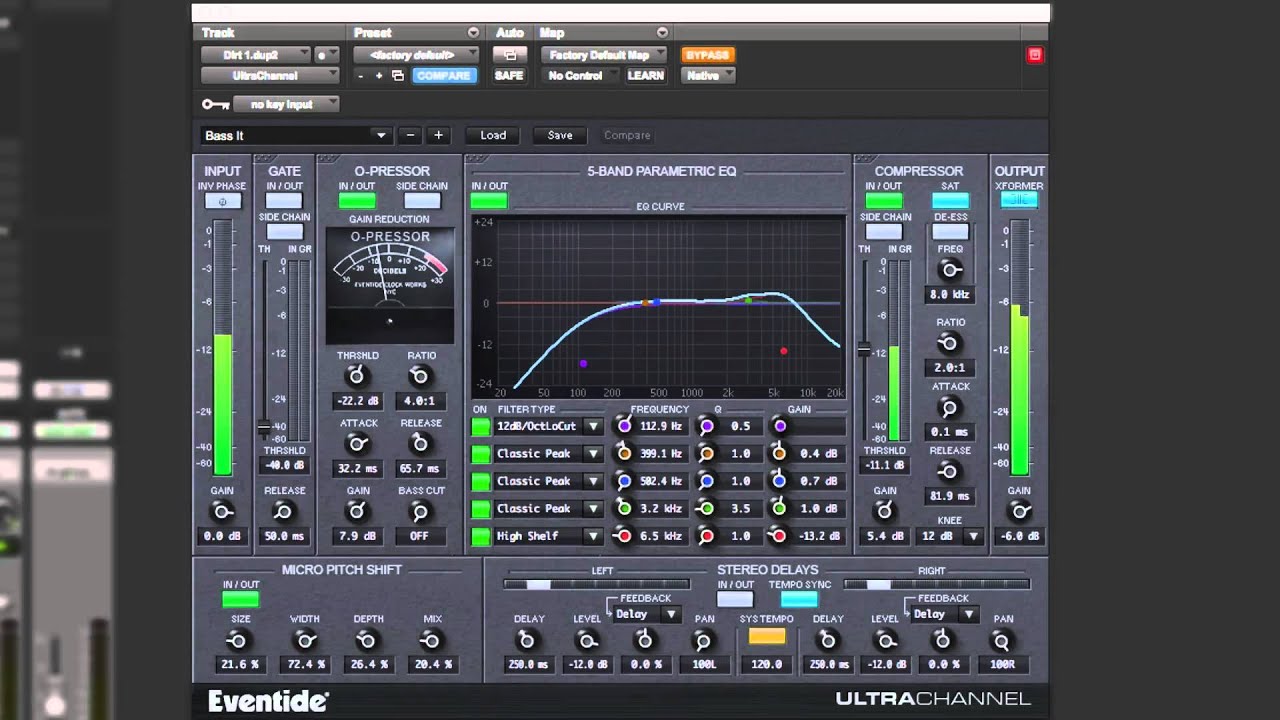
Task: Click the gain knob for -13.2 dB High Shelf
Action: [x=779, y=536]
